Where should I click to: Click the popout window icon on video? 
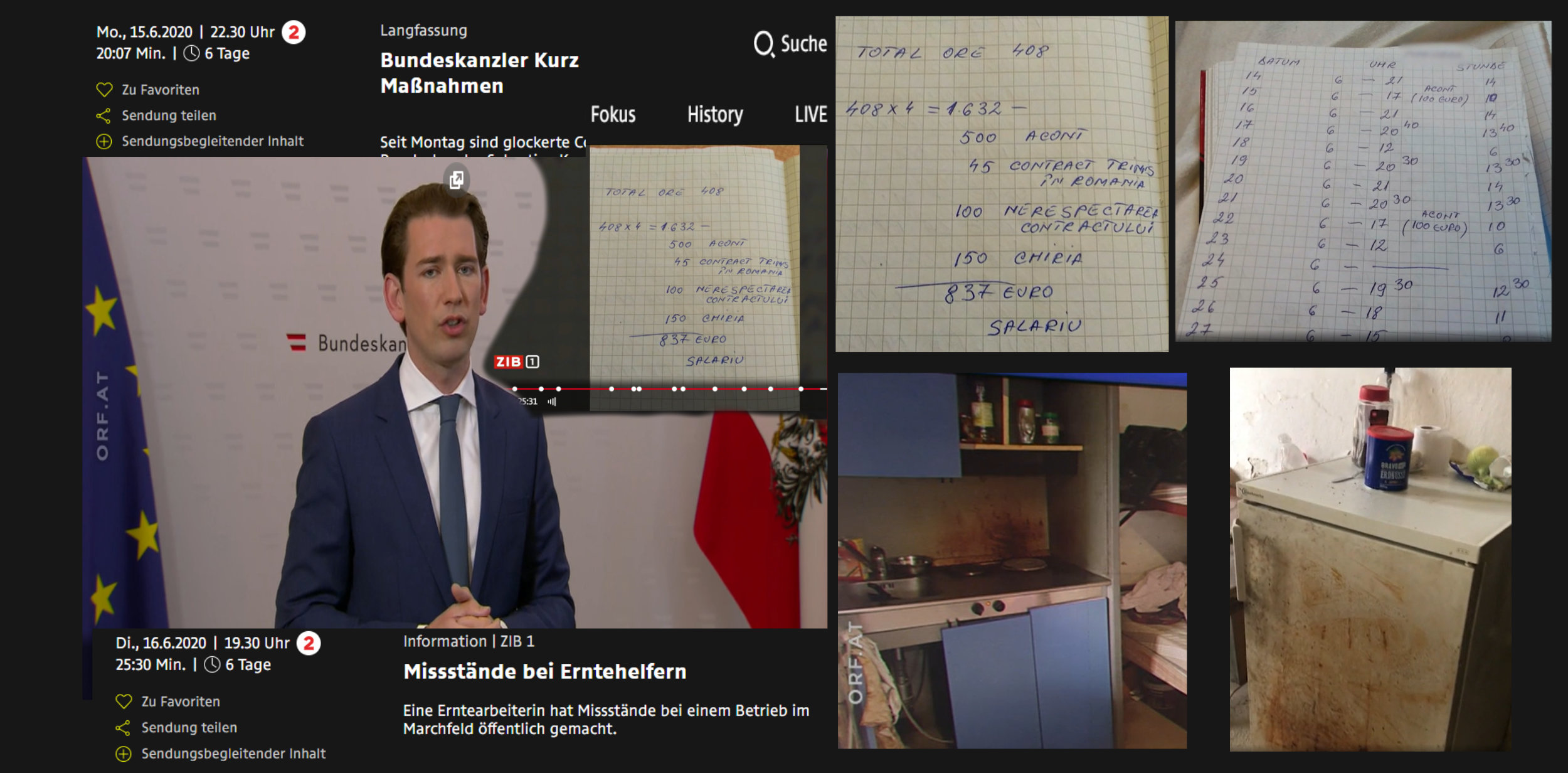(x=457, y=180)
